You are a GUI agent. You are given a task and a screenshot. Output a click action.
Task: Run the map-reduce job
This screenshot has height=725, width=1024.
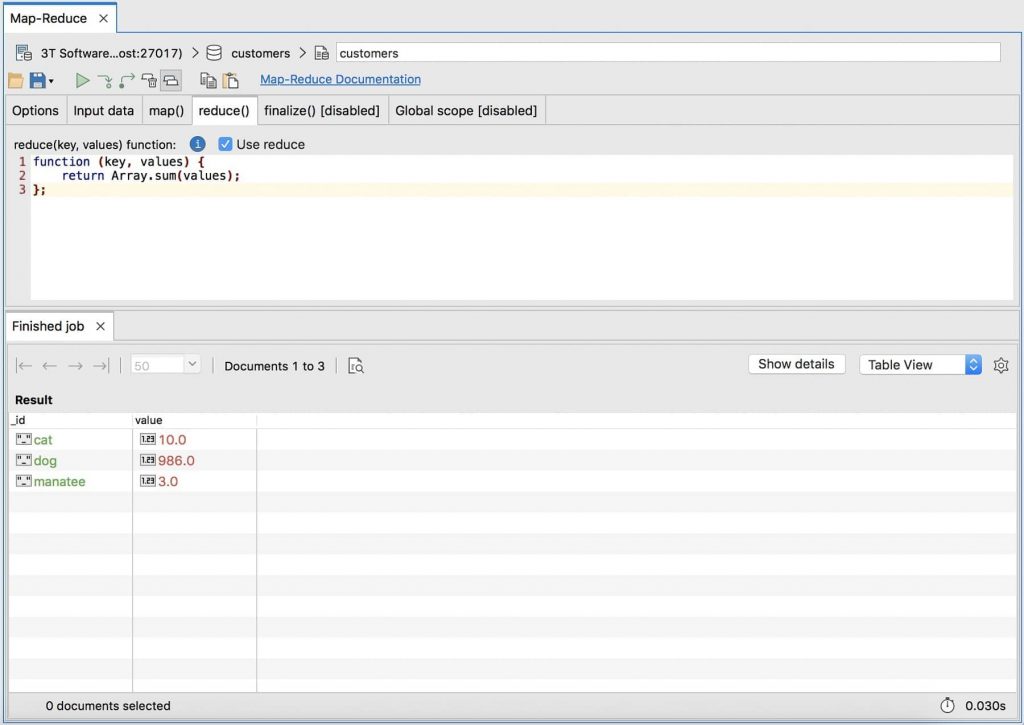(83, 80)
